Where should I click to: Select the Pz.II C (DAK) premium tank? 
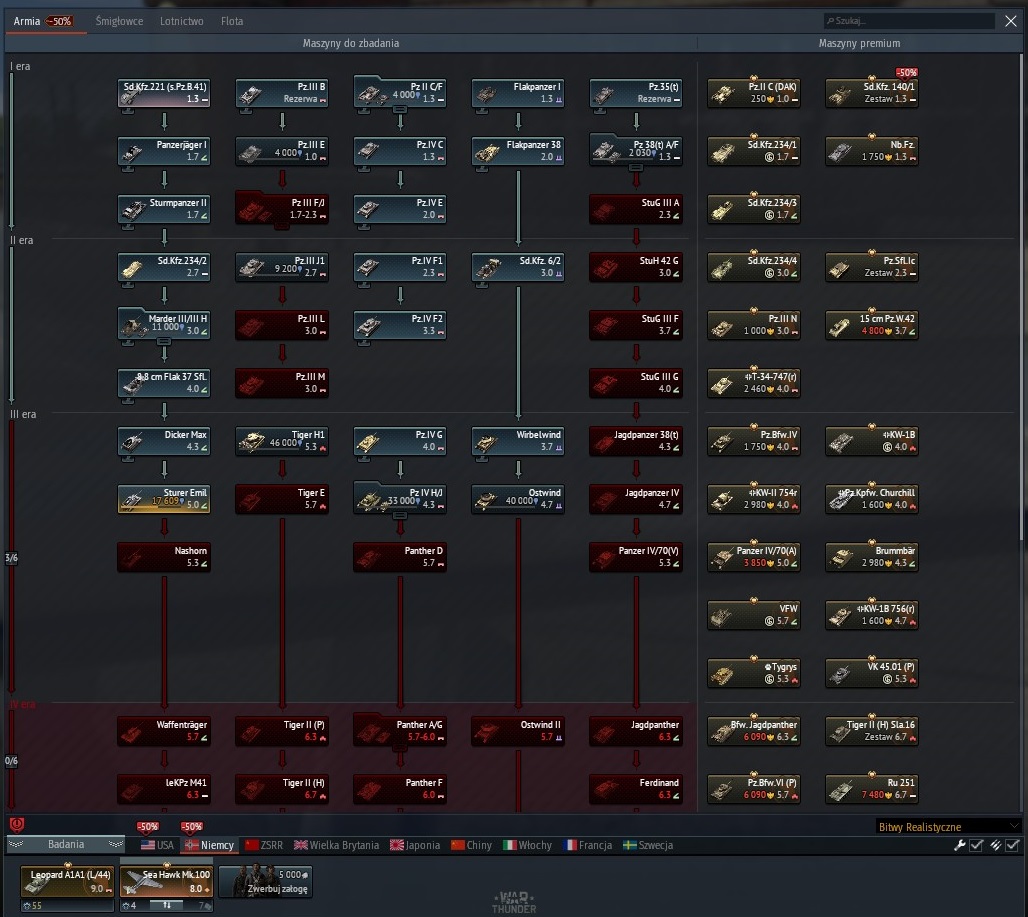coord(753,93)
